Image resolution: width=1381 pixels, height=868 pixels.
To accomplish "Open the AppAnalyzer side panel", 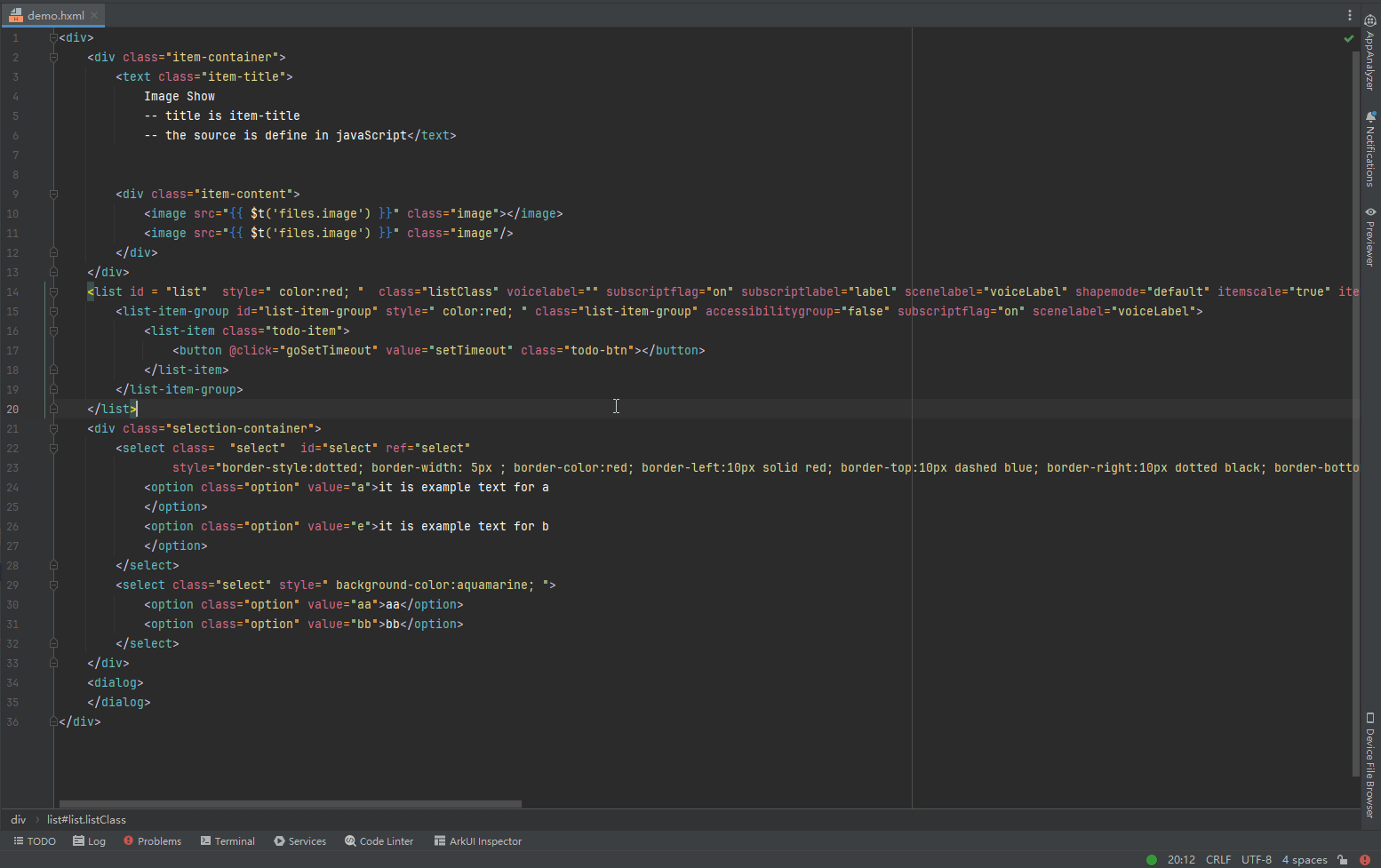I will pyautogui.click(x=1370, y=52).
